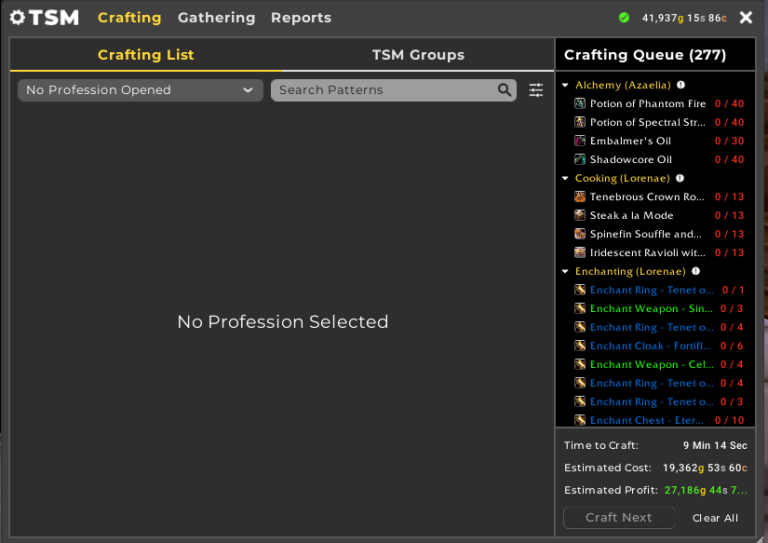Click Estimated Cost value 19,362g
Screen dimensions: 768x543
click(705, 468)
